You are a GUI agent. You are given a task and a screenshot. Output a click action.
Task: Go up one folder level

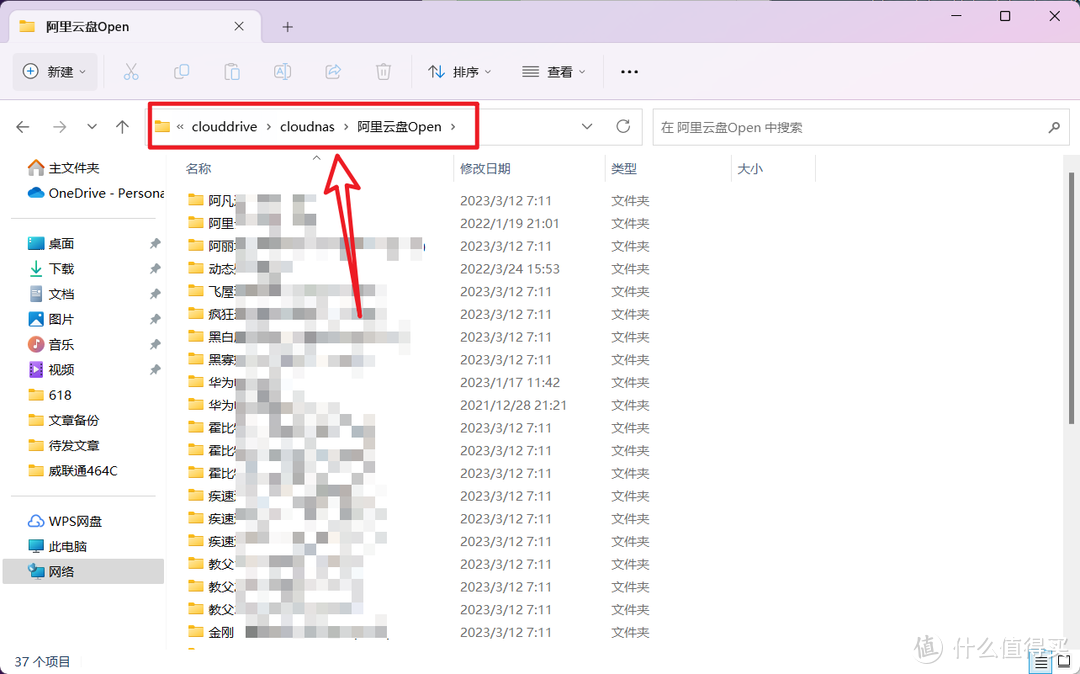122,126
